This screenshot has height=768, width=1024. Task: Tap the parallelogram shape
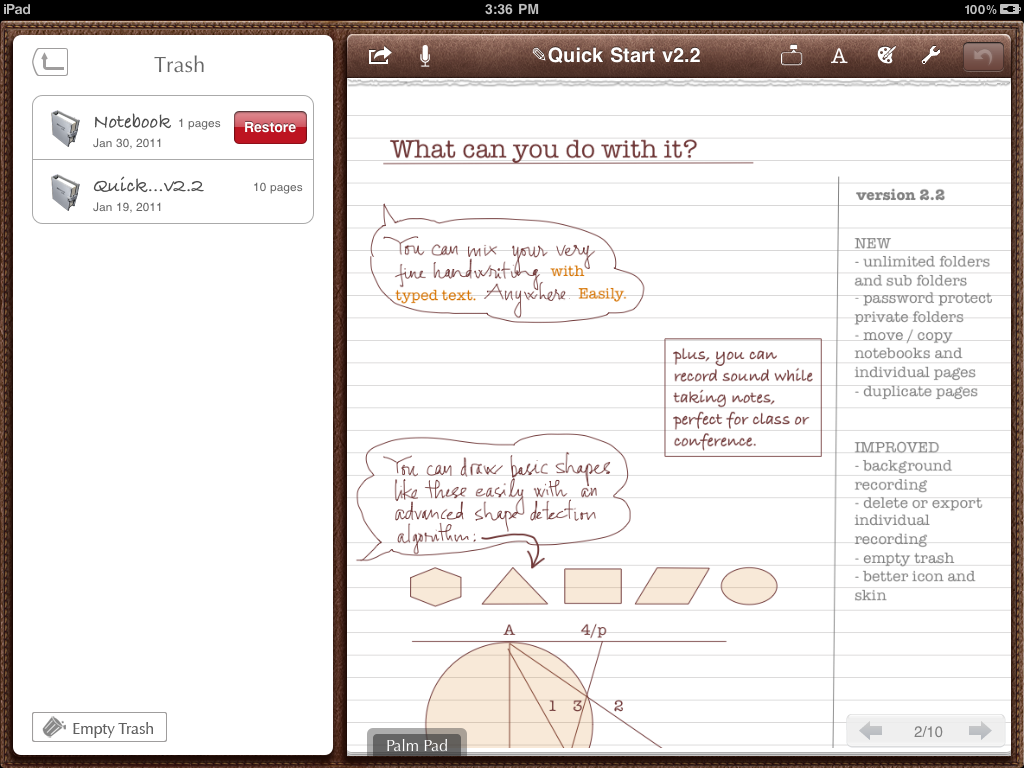tap(672, 586)
